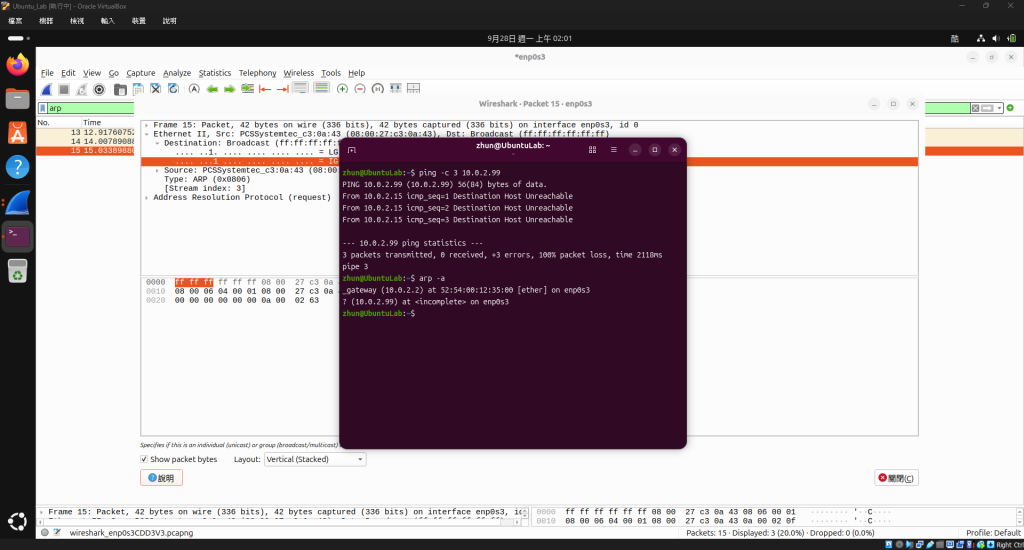The height and width of the screenshot is (550, 1024).
Task: Click highlighted ff ff ff hex bytes
Action: (194, 282)
